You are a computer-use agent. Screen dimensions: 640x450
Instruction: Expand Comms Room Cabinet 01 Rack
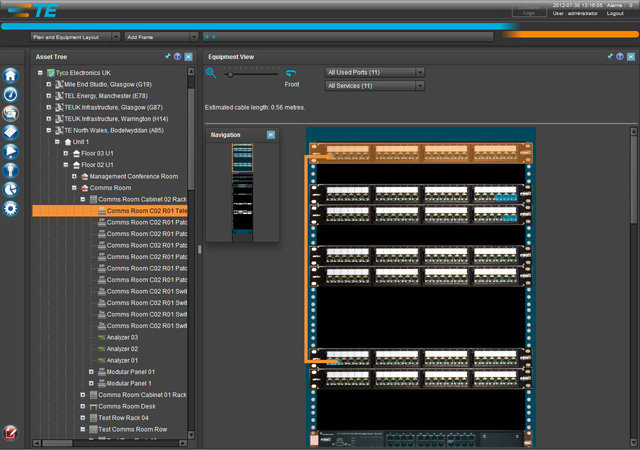point(82,395)
